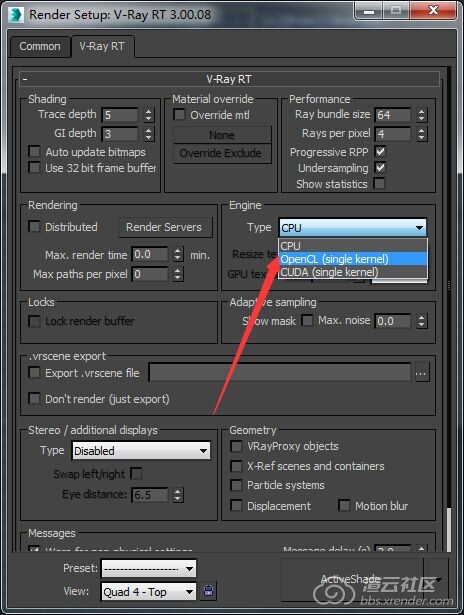464x615 pixels.
Task: Enable the Override mtl checkbox
Action: pos(179,115)
